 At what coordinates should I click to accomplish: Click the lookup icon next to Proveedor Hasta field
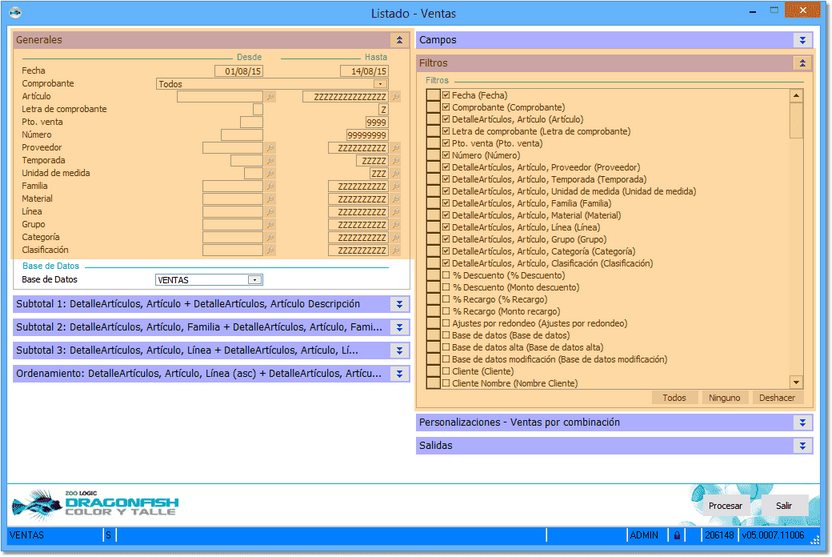point(395,148)
